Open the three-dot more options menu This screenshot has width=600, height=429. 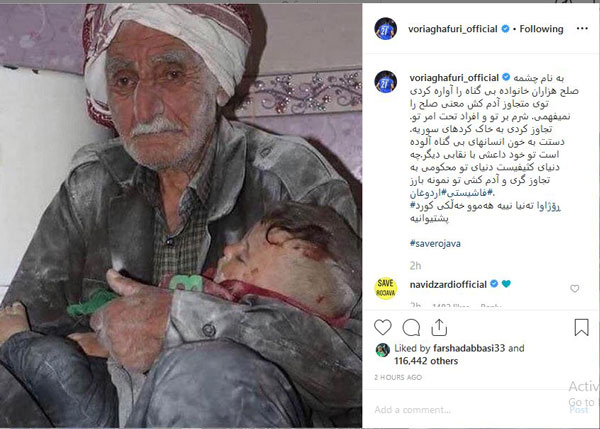click(582, 28)
